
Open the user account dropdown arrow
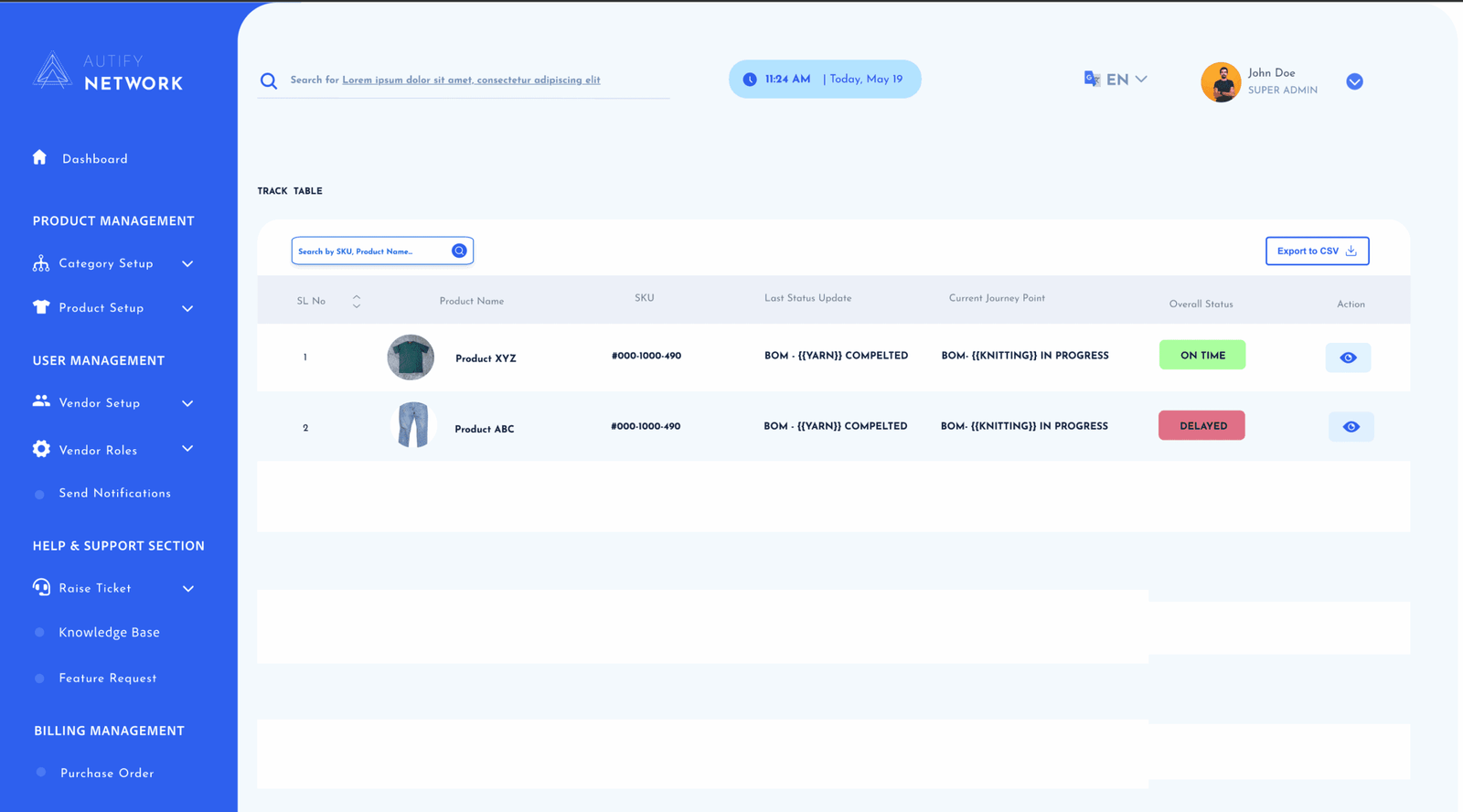[1354, 81]
